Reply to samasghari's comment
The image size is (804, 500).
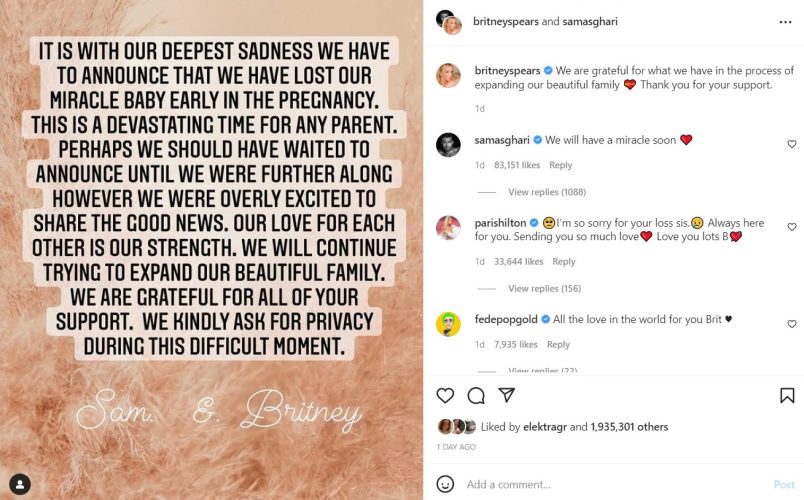click(560, 165)
